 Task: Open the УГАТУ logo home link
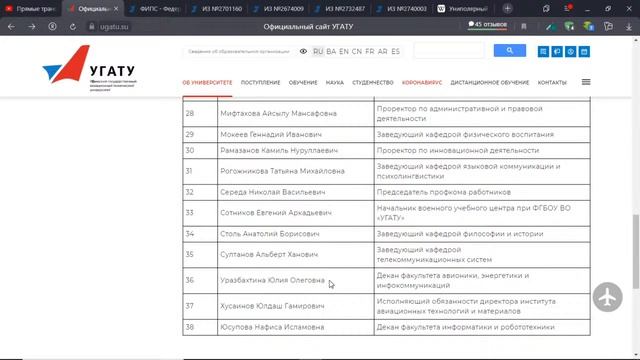point(90,68)
